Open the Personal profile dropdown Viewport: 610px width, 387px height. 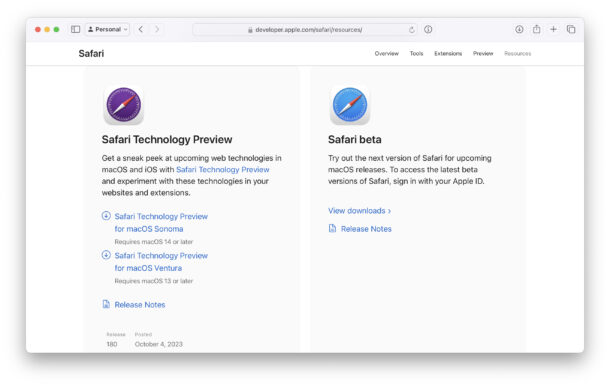(108, 29)
